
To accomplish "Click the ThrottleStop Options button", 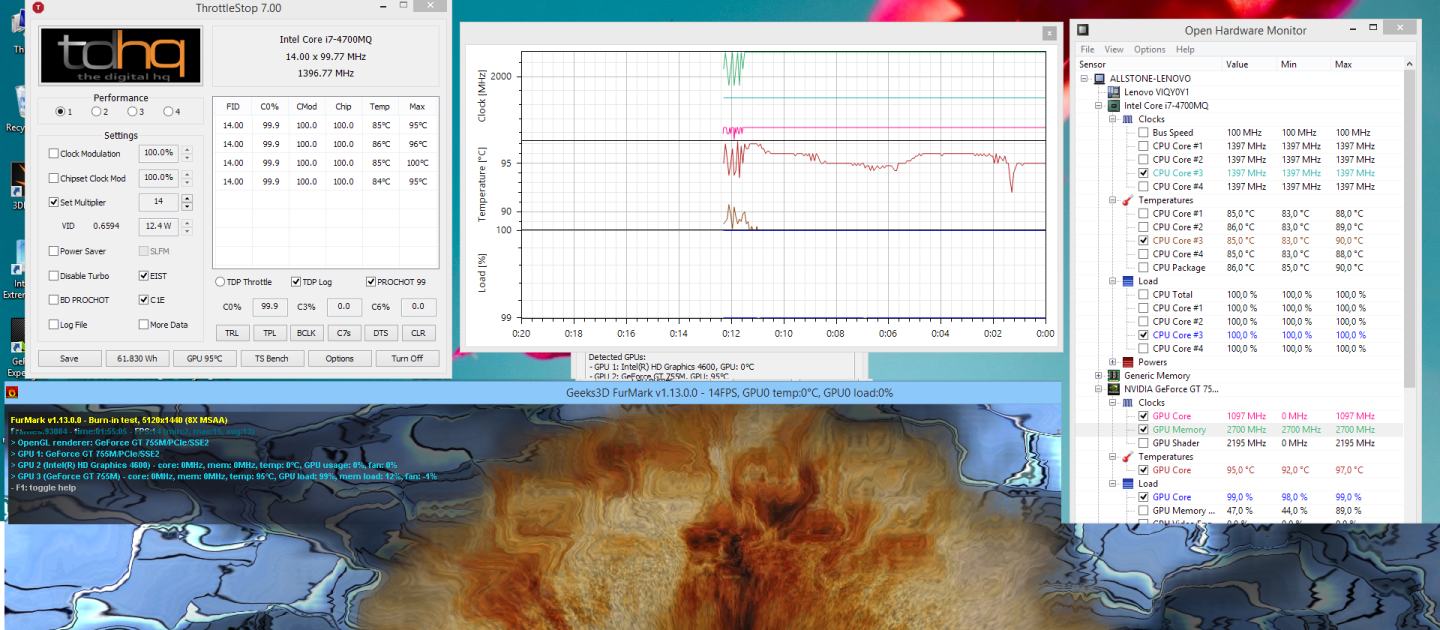I will (x=339, y=358).
